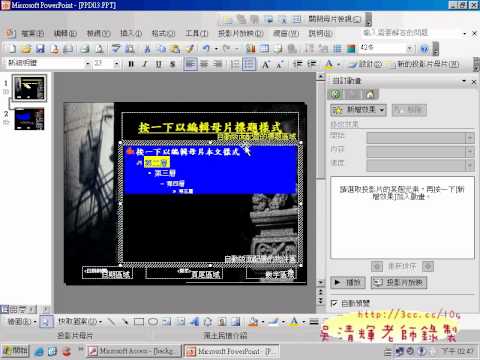
Task: Open the Insert menu
Action: [x=131, y=33]
